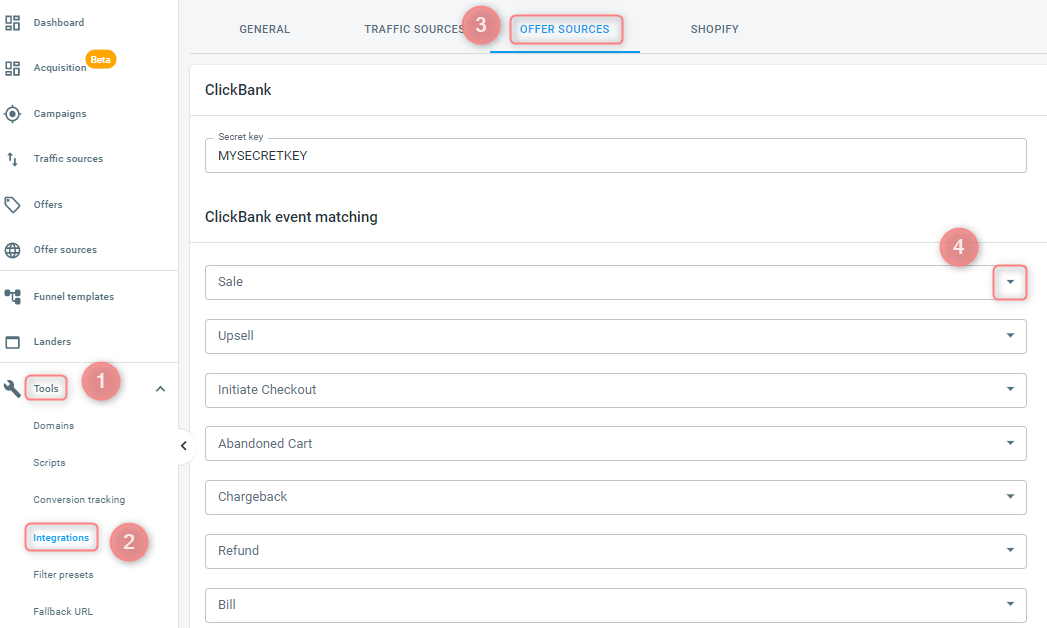Click the Tools menu label
The width and height of the screenshot is (1047, 628).
[x=46, y=388]
